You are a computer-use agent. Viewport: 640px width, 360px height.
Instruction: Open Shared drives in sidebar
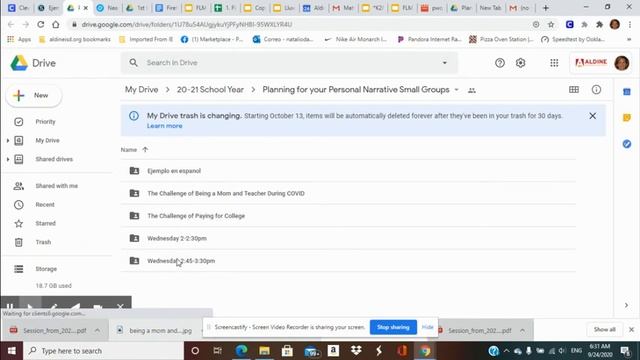pos(54,159)
